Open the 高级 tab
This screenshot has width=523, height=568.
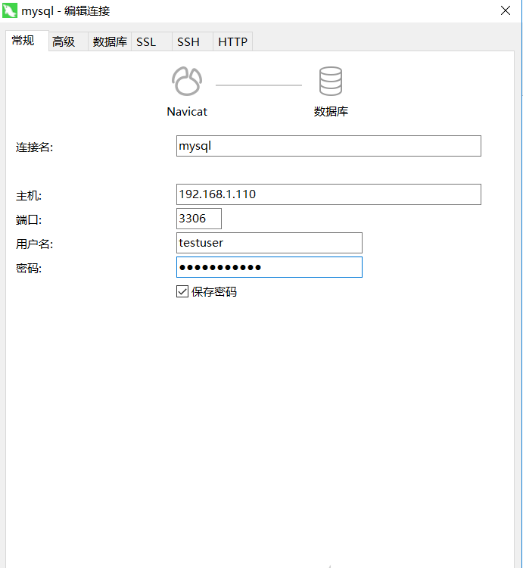coord(68,42)
